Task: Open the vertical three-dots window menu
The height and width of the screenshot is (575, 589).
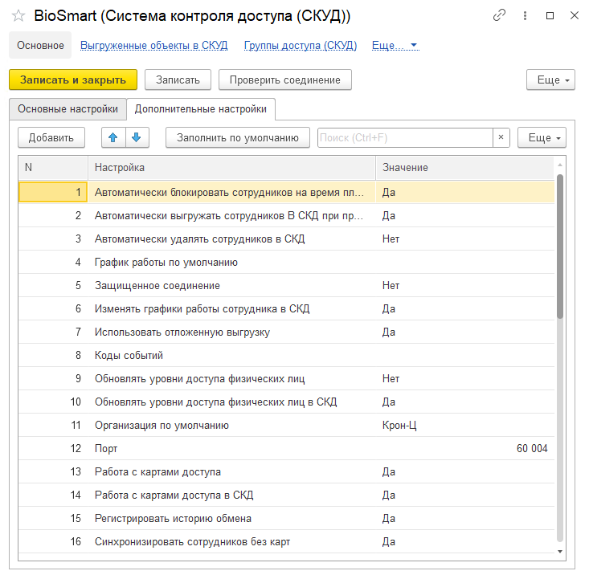Action: 525,15
